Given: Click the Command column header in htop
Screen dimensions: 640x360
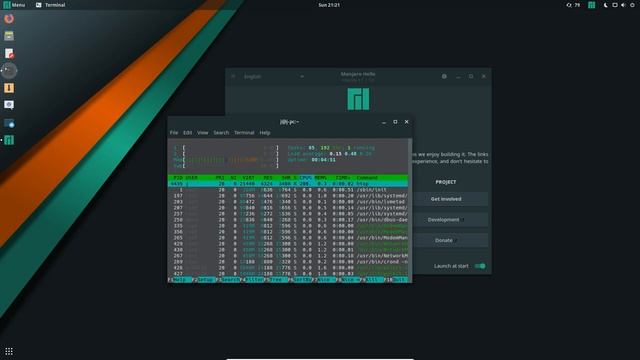Looking at the screenshot, I should click(x=367, y=178).
